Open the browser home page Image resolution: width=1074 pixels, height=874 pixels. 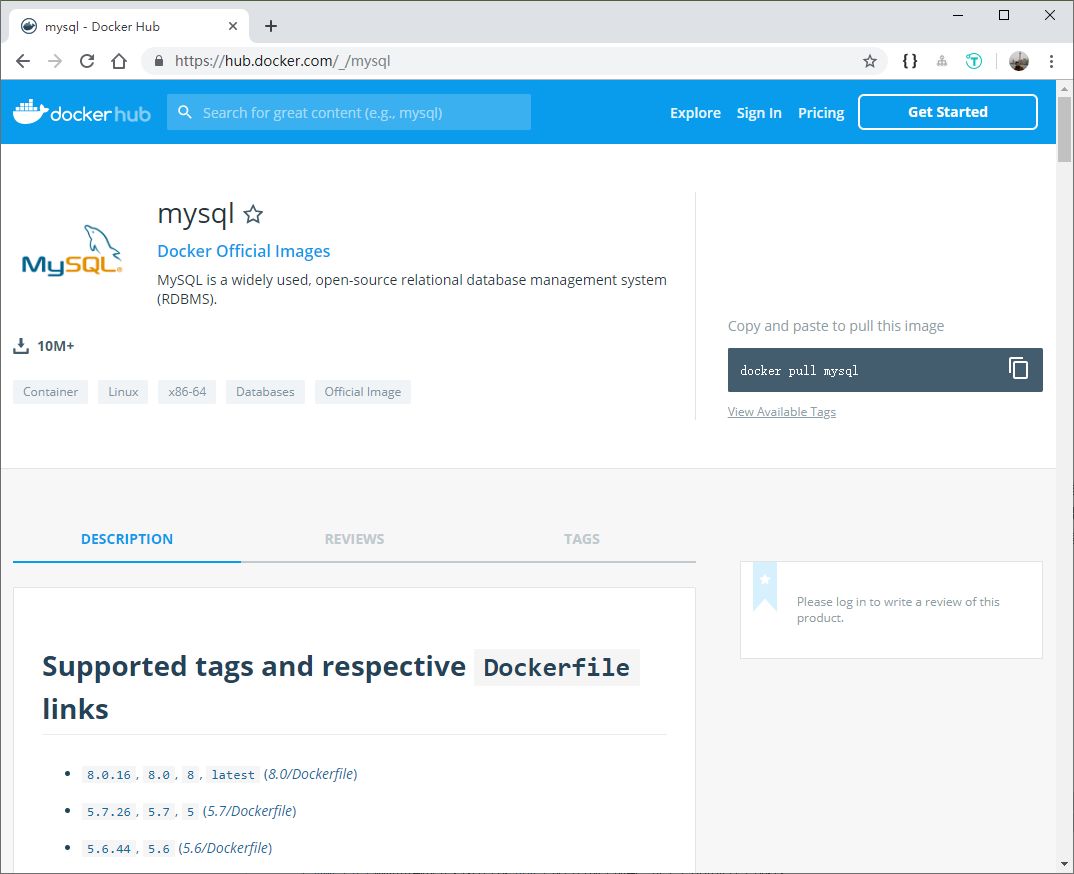point(119,61)
